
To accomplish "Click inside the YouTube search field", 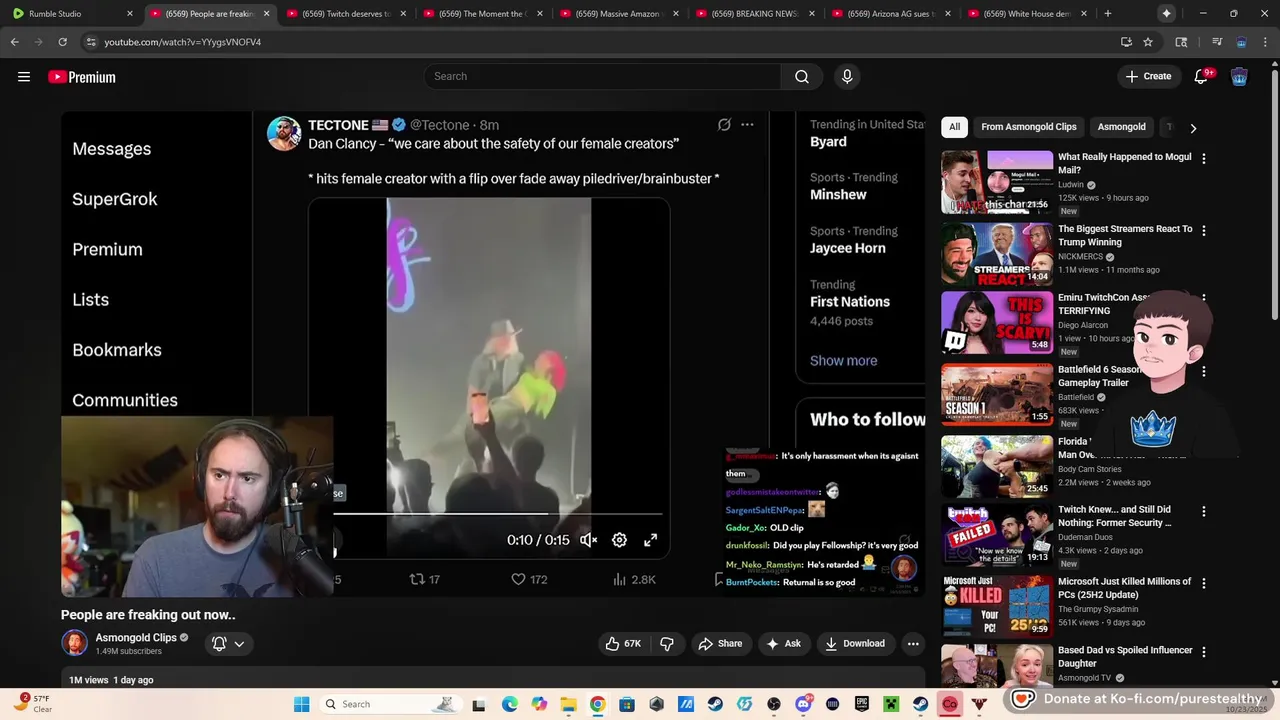I will point(603,77).
